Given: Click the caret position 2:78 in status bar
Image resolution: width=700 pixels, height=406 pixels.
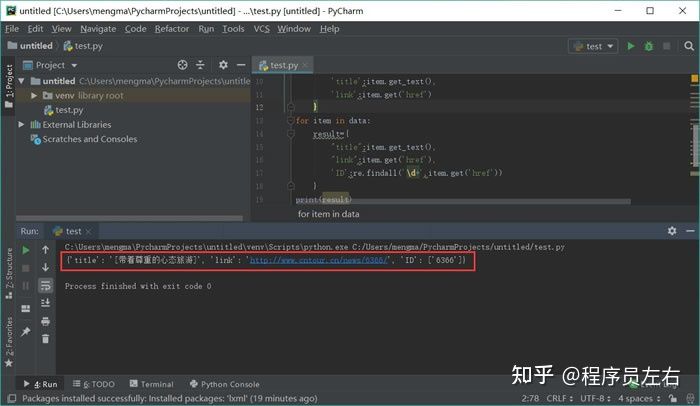Looking at the screenshot, I should coord(530,398).
